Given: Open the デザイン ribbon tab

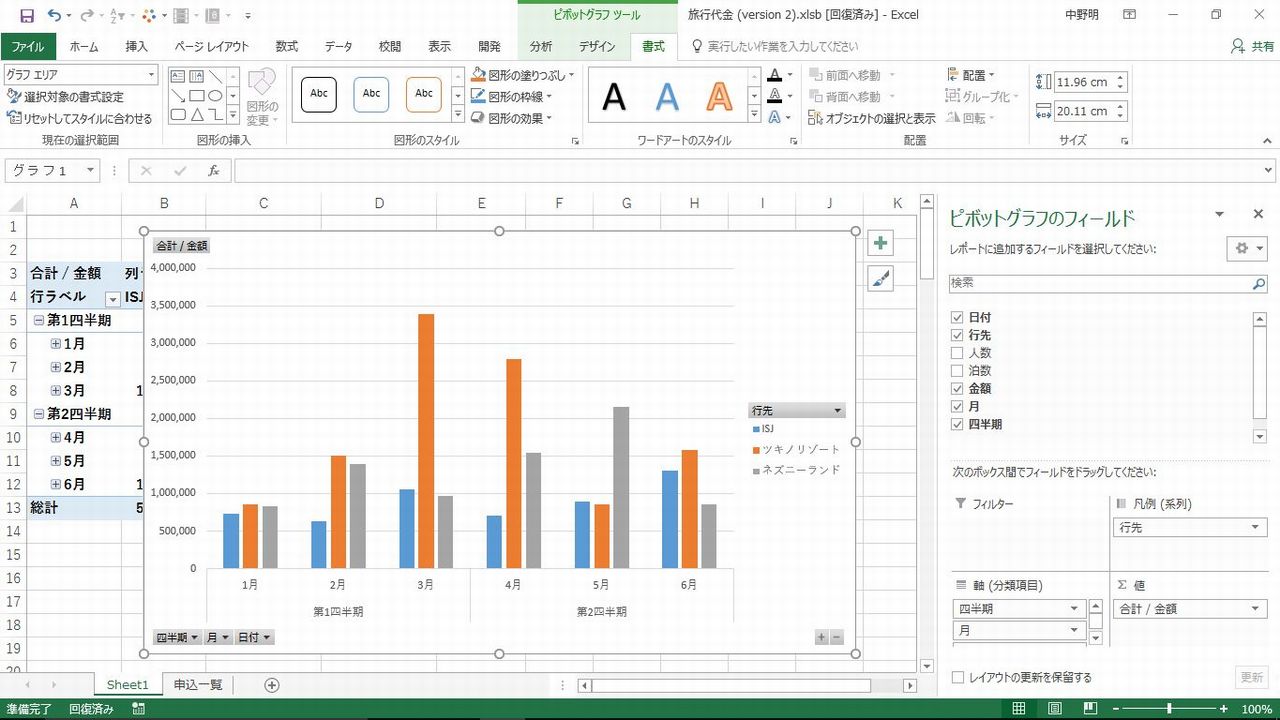Looking at the screenshot, I should pyautogui.click(x=597, y=47).
